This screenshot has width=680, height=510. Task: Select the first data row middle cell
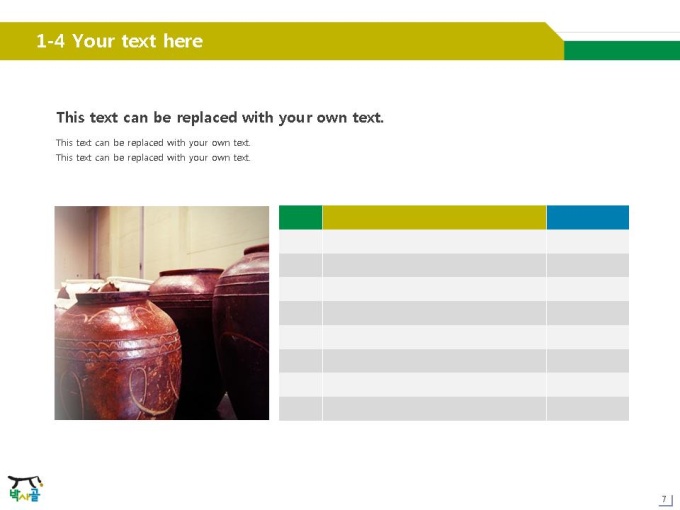click(434, 242)
